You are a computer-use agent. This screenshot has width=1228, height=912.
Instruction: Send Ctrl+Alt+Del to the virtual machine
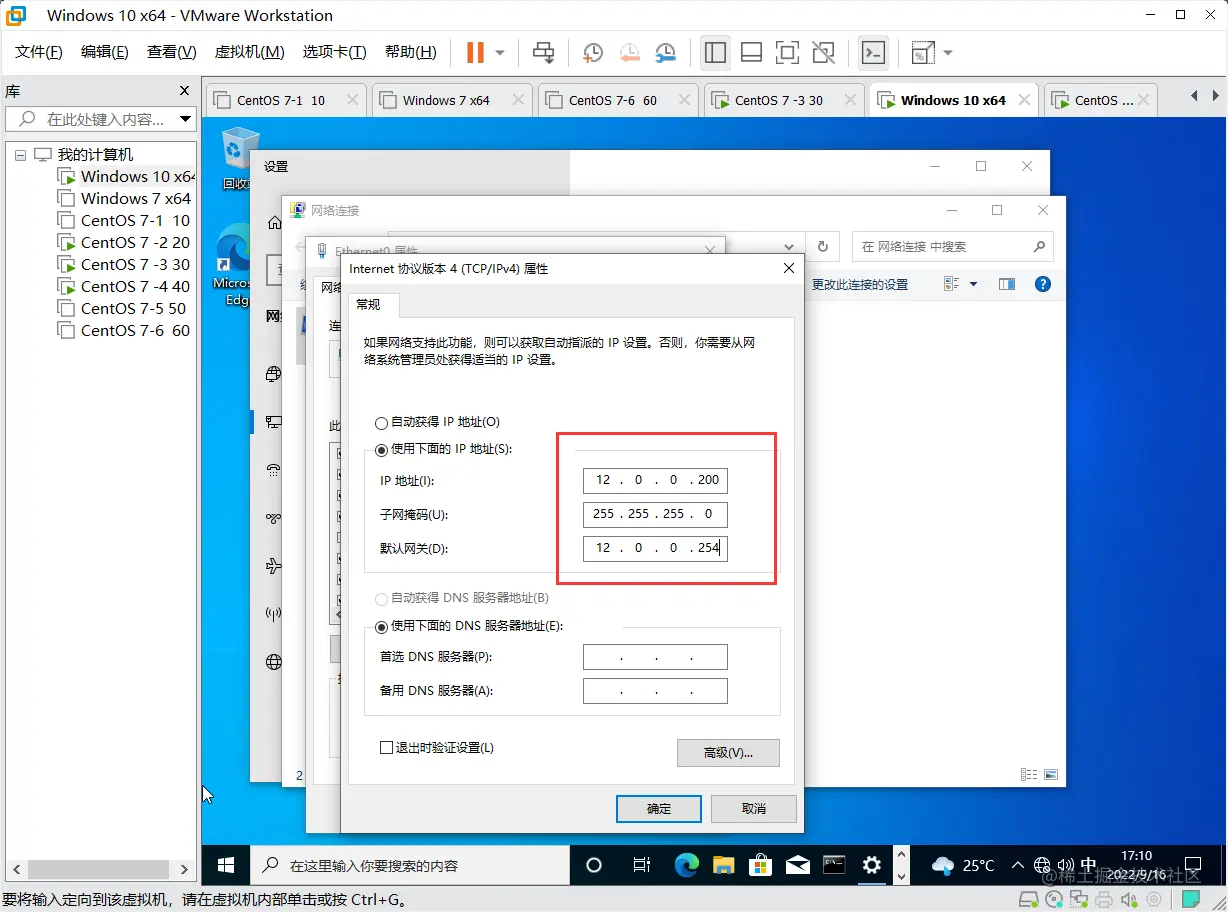click(543, 52)
